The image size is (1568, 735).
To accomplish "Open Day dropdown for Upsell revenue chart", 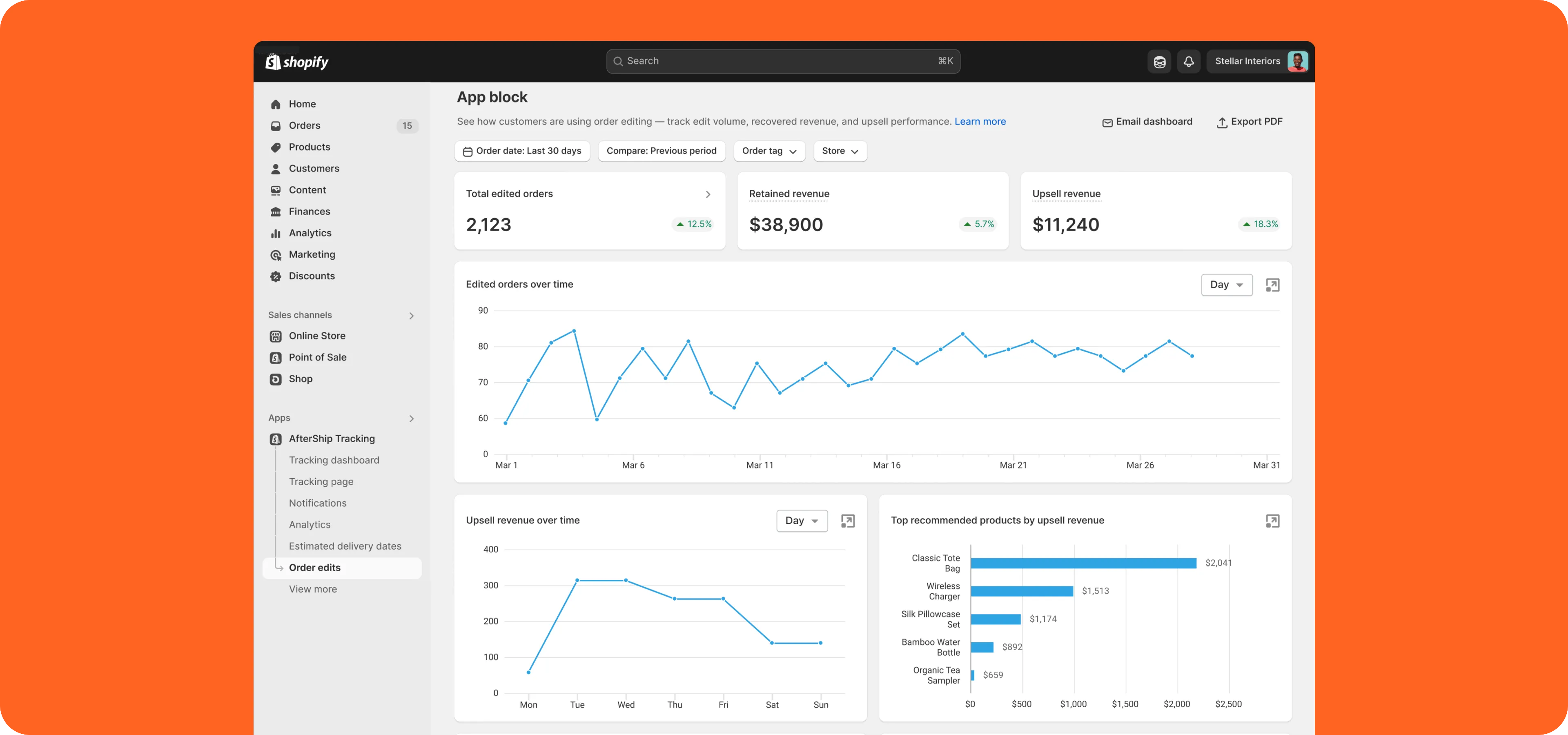I will pos(802,521).
